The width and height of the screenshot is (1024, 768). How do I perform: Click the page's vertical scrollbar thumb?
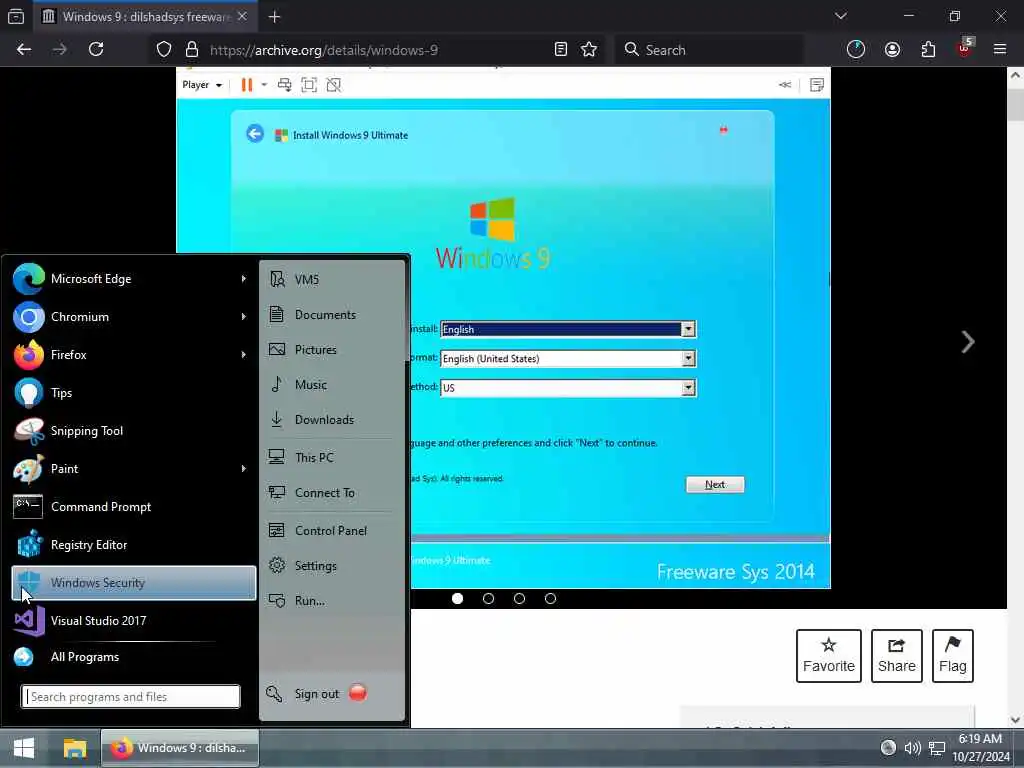[x=1015, y=104]
